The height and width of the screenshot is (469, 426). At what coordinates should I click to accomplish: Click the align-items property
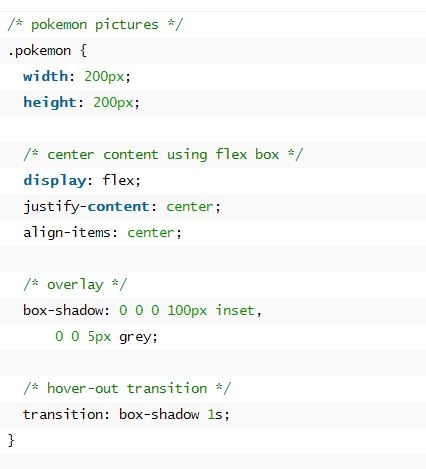tap(66, 232)
